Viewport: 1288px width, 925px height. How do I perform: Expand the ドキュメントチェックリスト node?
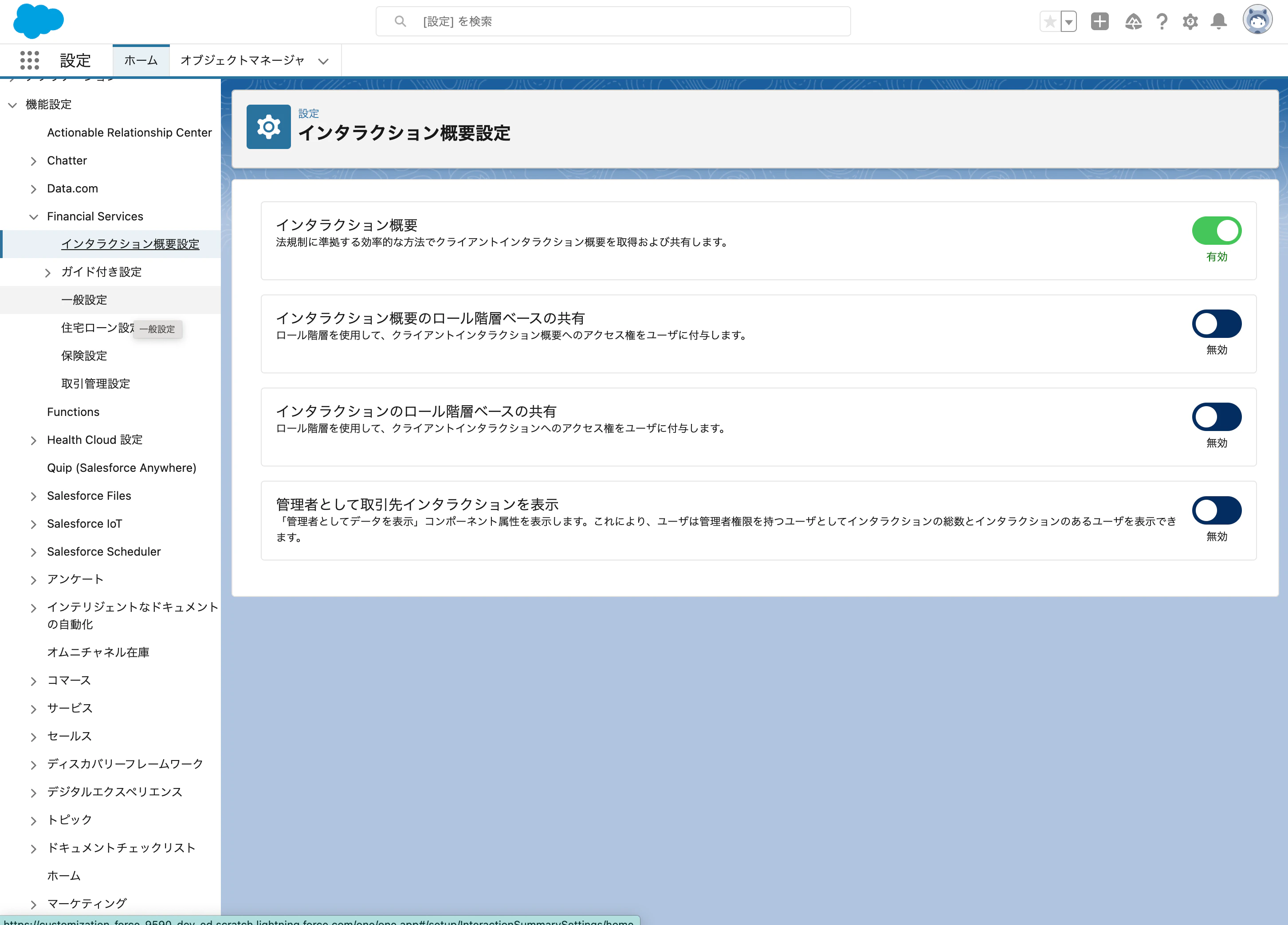(34, 848)
